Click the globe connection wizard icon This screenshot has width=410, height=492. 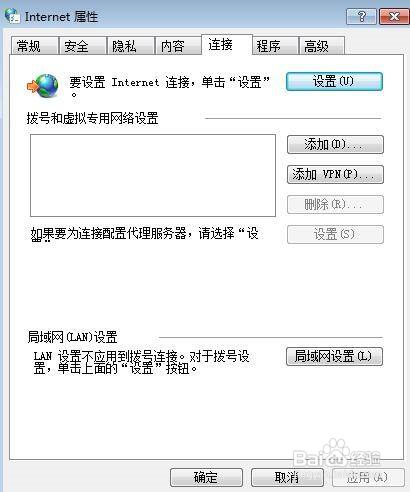click(43, 86)
